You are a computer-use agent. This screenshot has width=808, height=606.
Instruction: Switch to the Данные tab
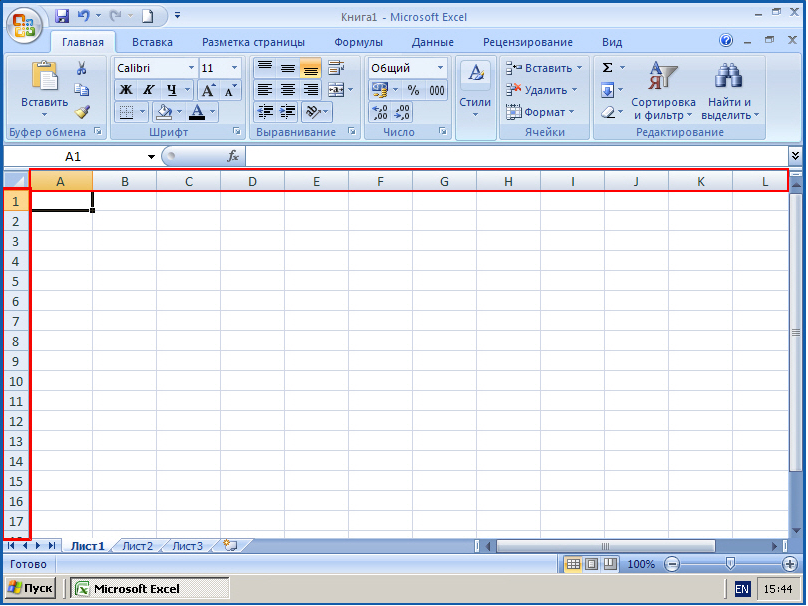point(432,42)
